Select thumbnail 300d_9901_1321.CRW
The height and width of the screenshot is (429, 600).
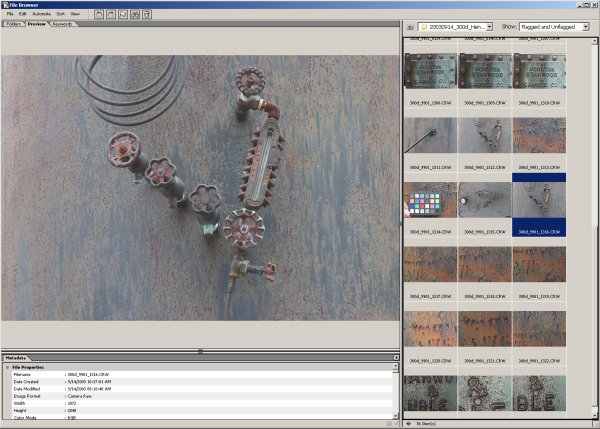pyautogui.click(x=485, y=329)
